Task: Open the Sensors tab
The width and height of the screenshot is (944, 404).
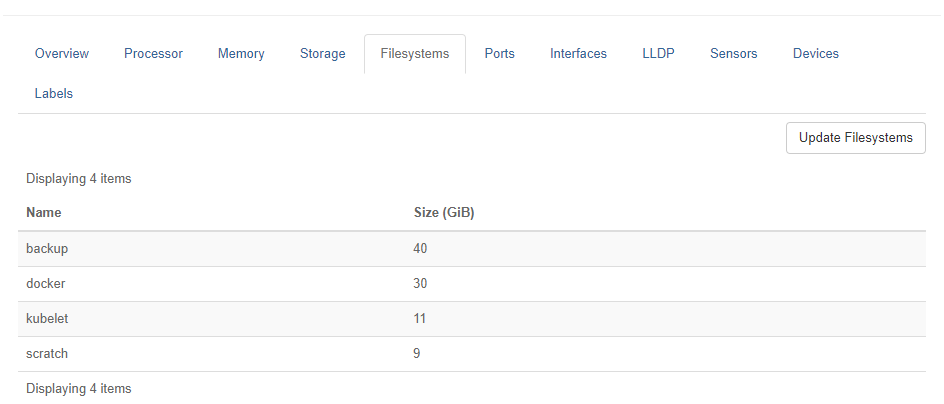Action: (733, 54)
